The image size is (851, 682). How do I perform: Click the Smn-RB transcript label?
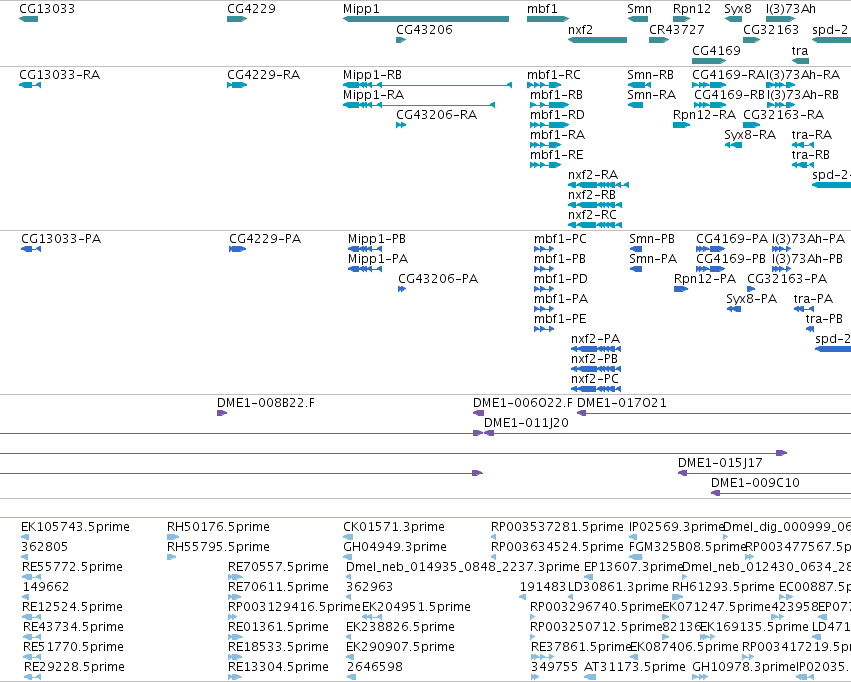[650, 75]
